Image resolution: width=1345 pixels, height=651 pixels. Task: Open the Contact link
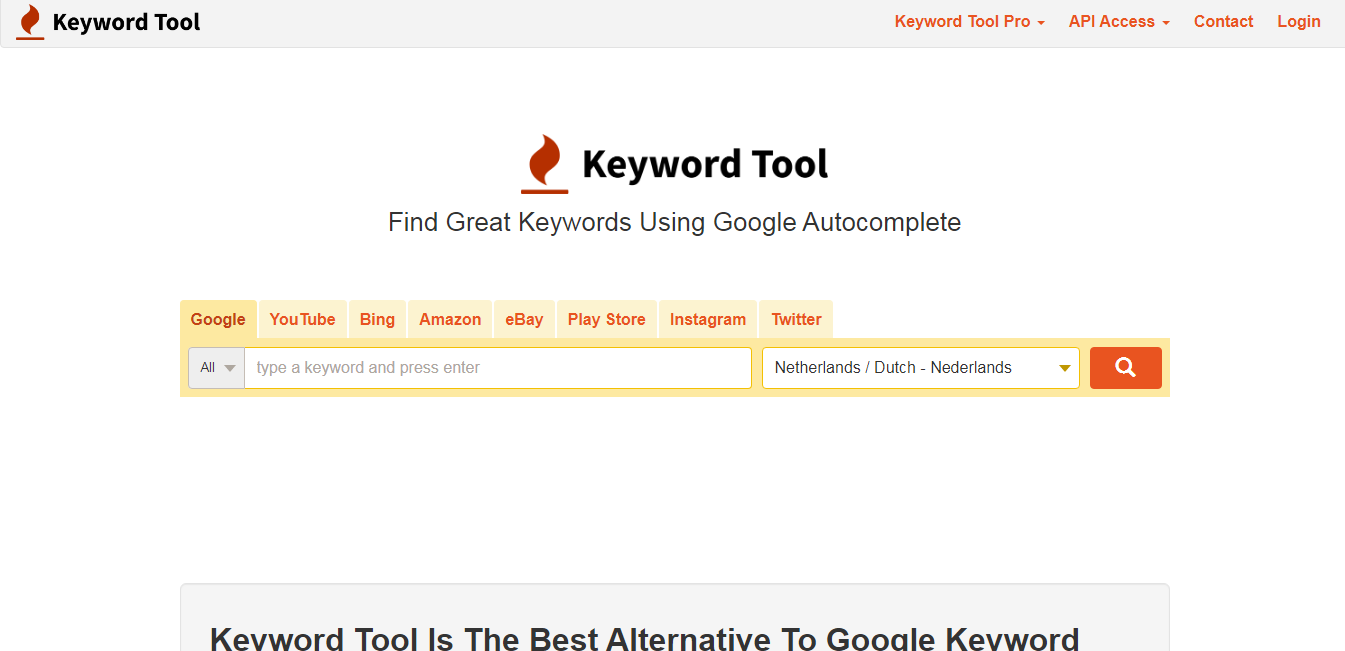pos(1223,22)
